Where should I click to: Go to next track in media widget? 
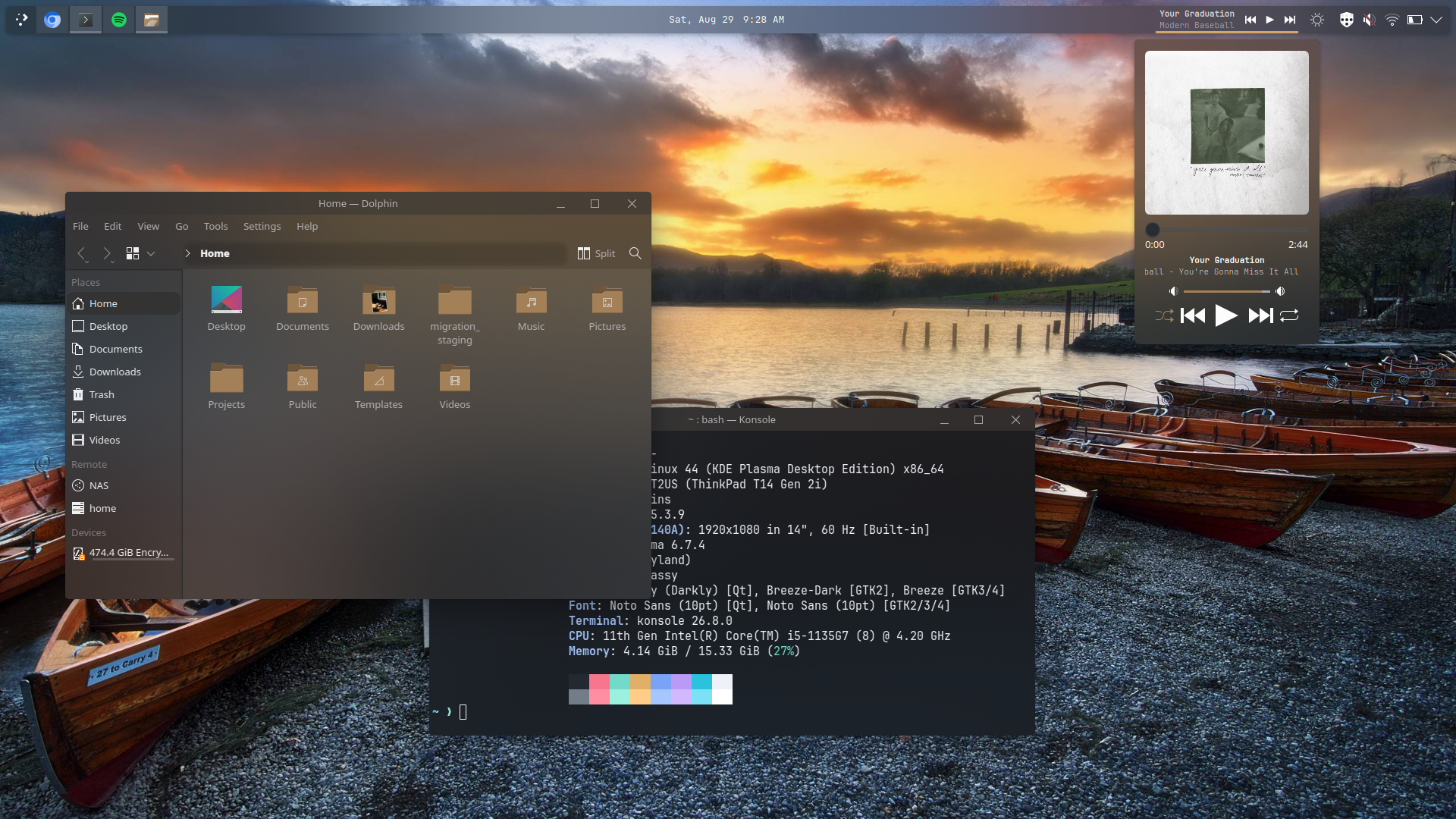pyautogui.click(x=1260, y=315)
